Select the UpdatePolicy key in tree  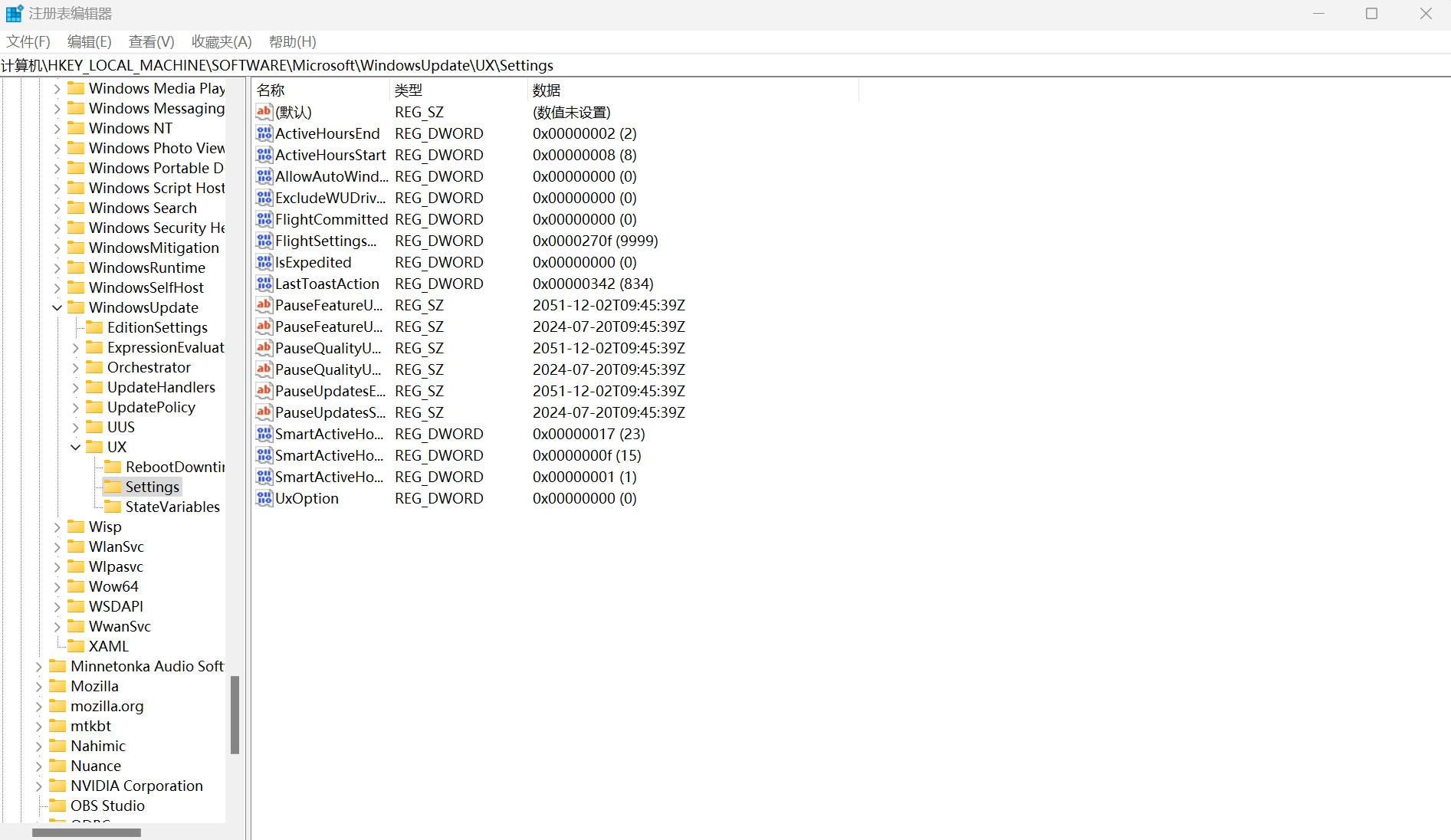151,407
